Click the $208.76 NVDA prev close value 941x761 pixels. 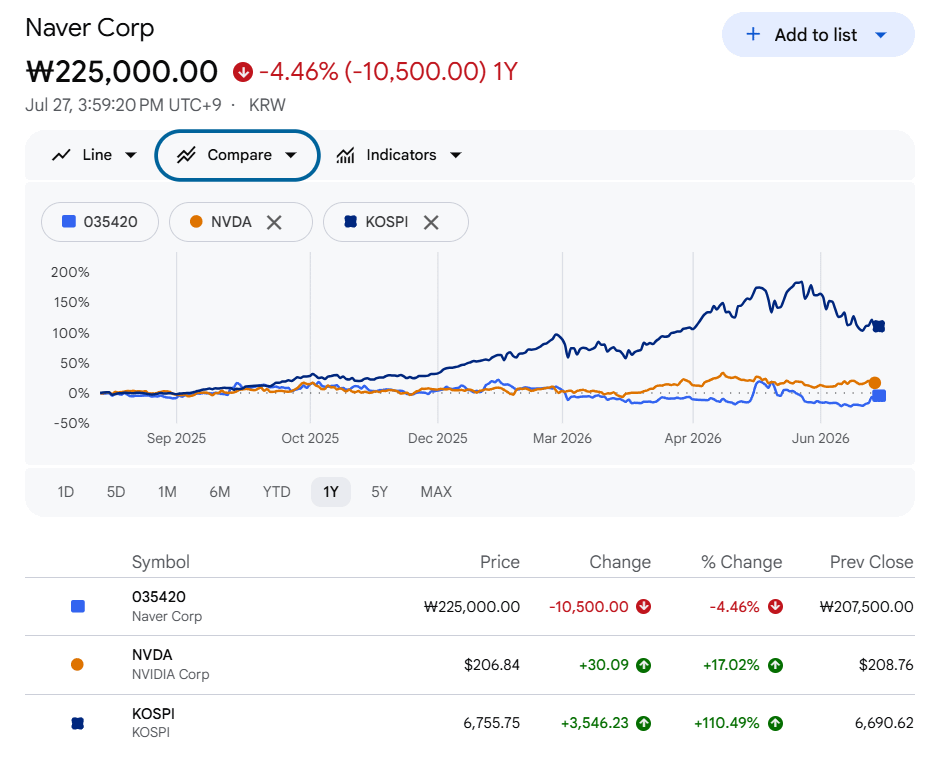(886, 665)
